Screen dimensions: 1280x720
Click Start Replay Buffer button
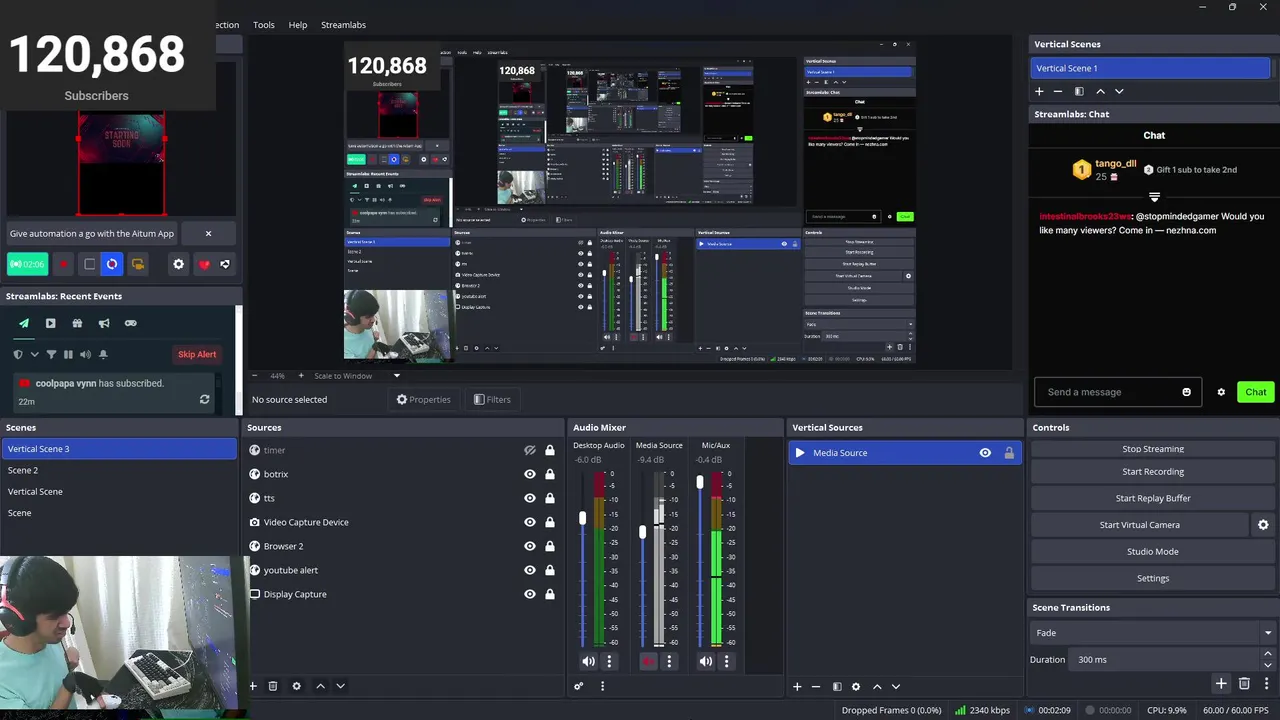coord(1152,498)
